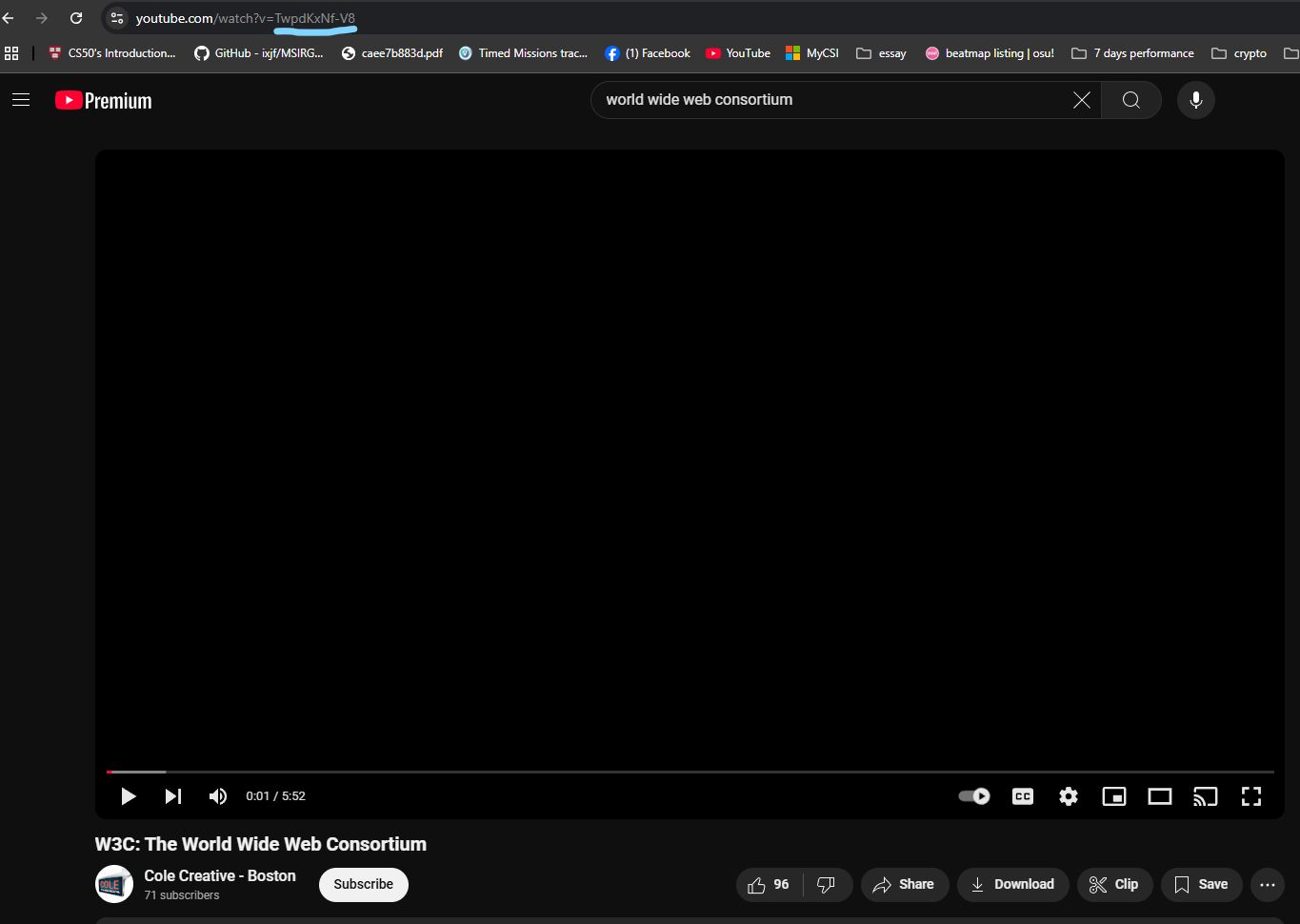Image resolution: width=1300 pixels, height=924 pixels.
Task: Like the video
Action: coord(769,885)
